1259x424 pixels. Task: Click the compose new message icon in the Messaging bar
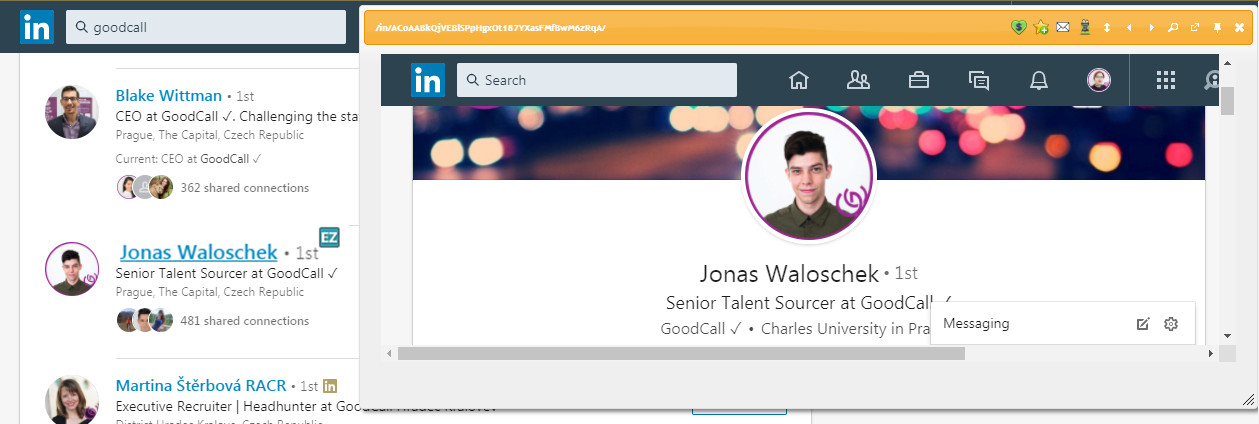pyautogui.click(x=1143, y=324)
